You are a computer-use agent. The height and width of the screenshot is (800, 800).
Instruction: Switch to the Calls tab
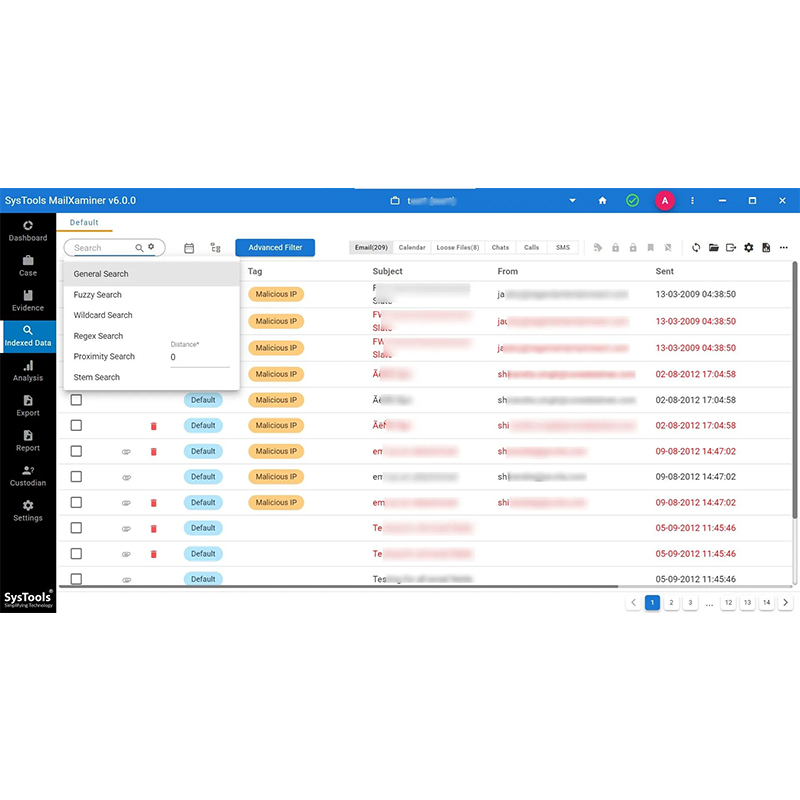click(x=531, y=247)
